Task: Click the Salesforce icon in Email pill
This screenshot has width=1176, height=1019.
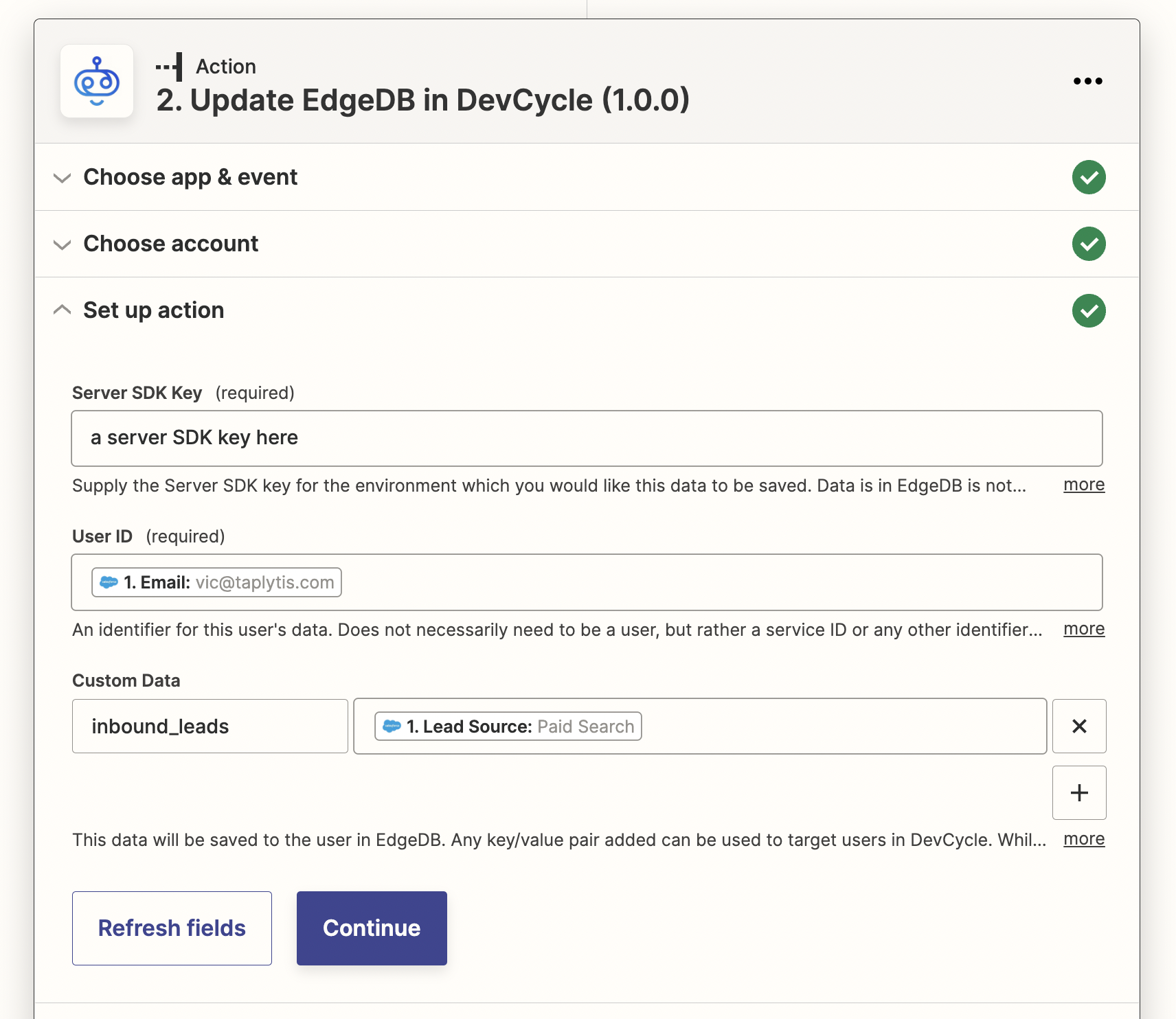Action: click(x=109, y=582)
